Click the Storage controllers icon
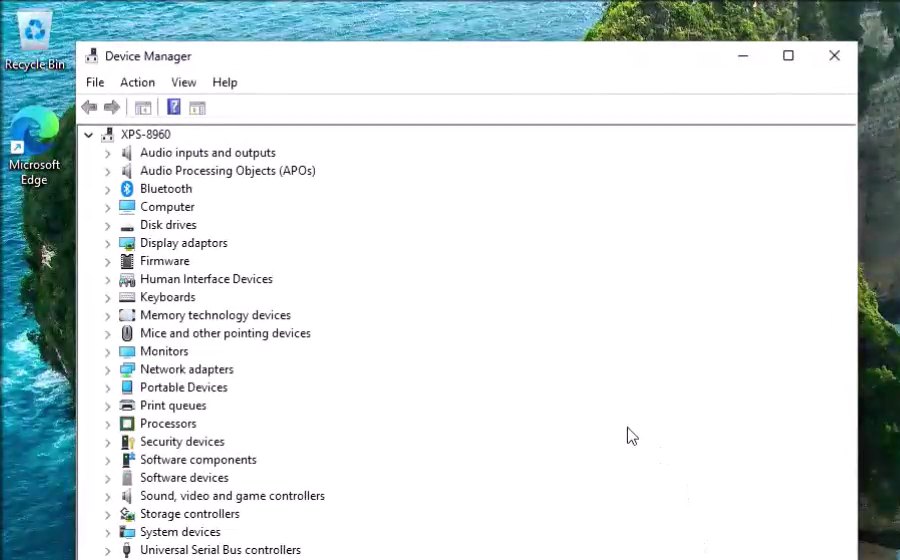 (127, 514)
